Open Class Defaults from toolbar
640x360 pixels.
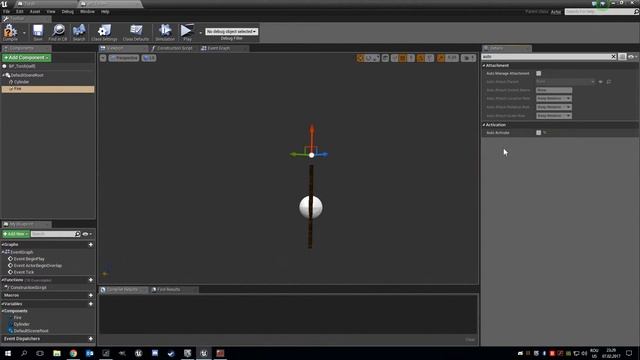coord(136,32)
